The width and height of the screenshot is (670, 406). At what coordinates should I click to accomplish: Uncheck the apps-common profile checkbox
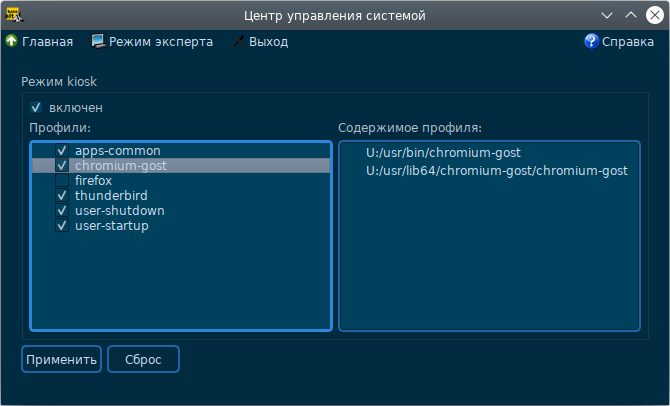62,150
